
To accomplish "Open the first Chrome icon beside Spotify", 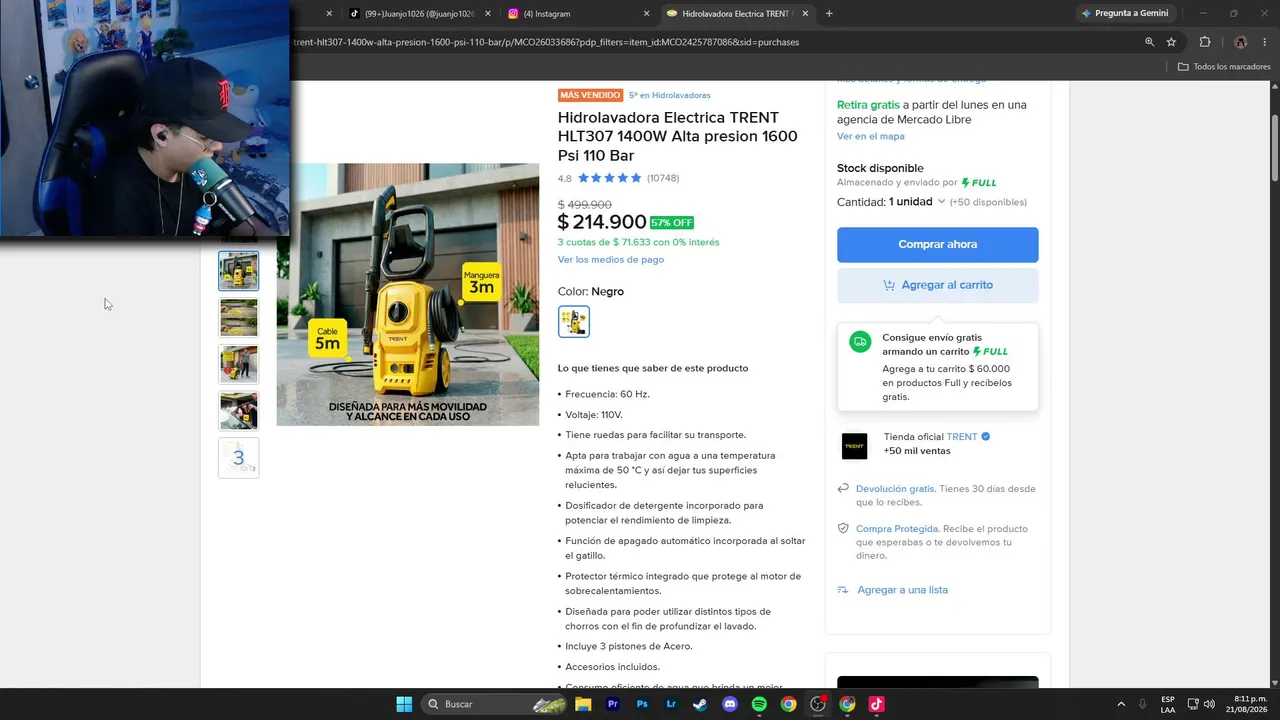I will (x=788, y=704).
